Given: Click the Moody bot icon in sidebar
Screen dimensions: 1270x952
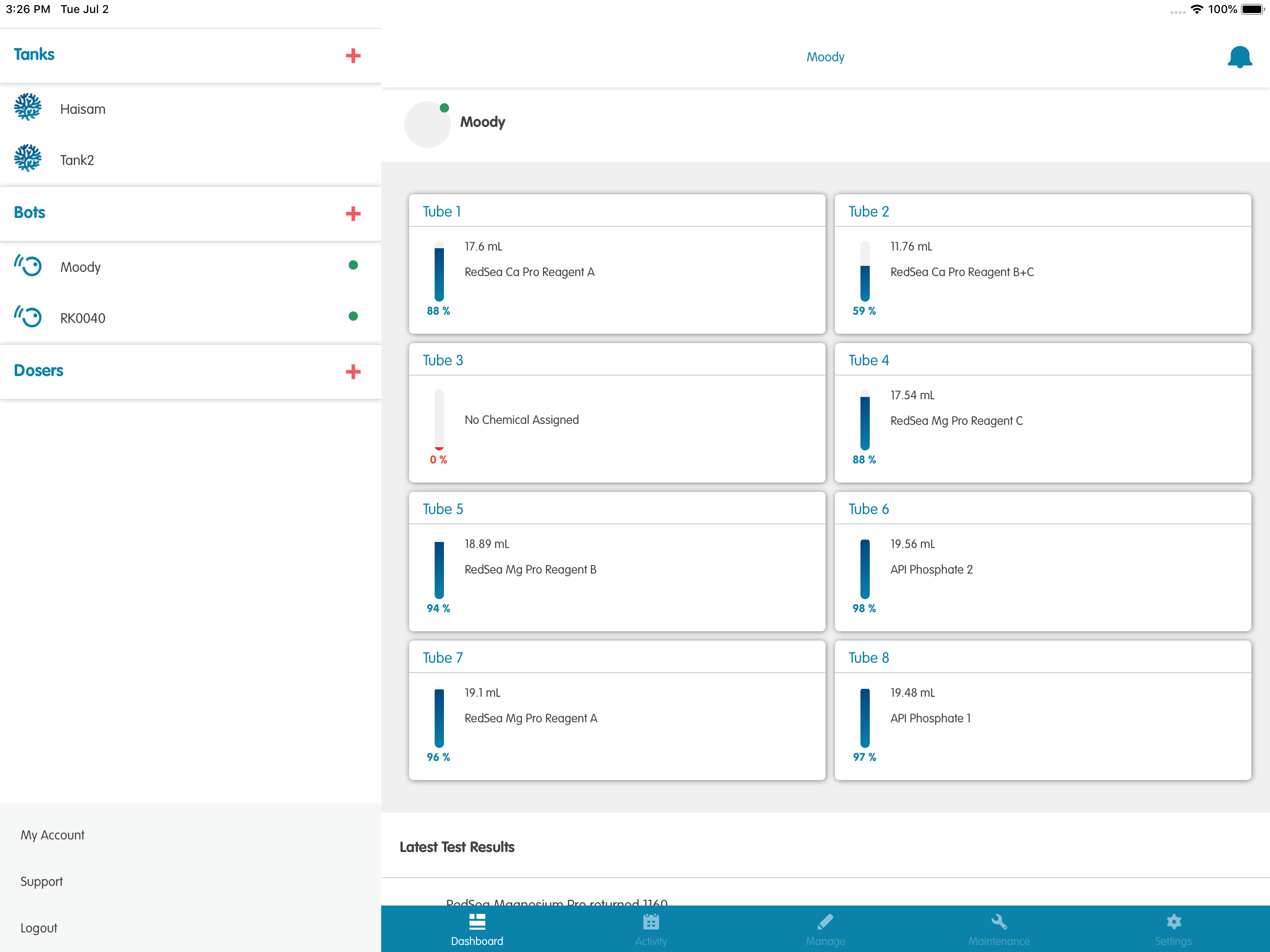Looking at the screenshot, I should (x=27, y=266).
